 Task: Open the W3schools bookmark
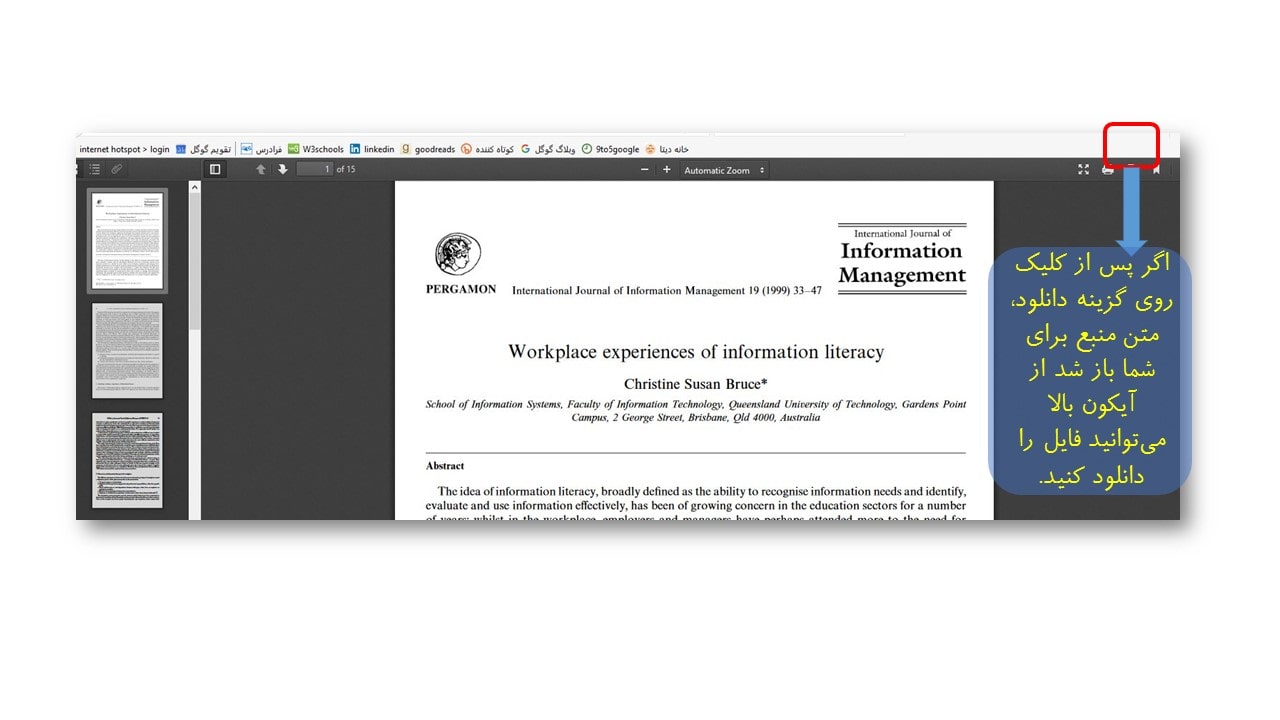[316, 149]
